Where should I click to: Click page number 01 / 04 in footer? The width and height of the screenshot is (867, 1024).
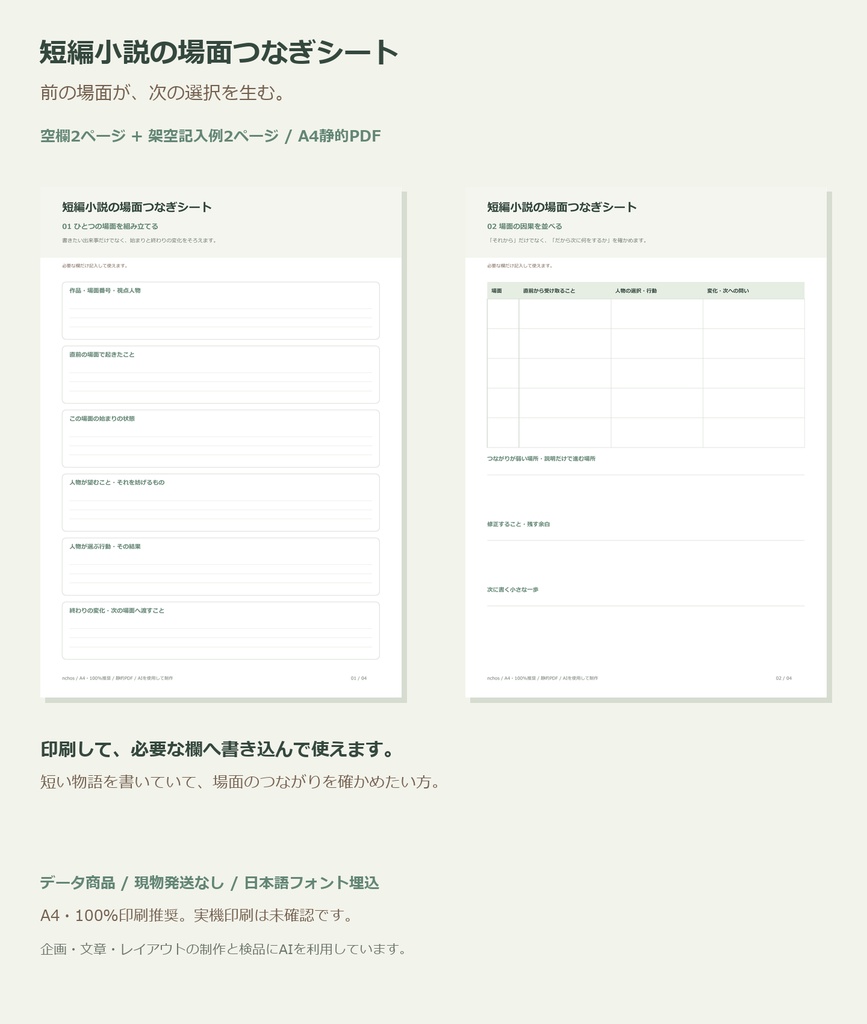(358, 678)
